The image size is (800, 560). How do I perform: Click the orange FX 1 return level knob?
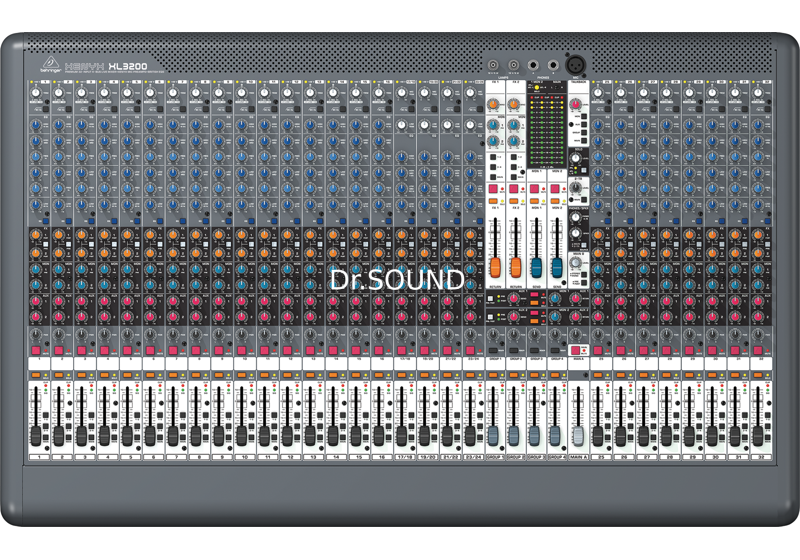493,105
